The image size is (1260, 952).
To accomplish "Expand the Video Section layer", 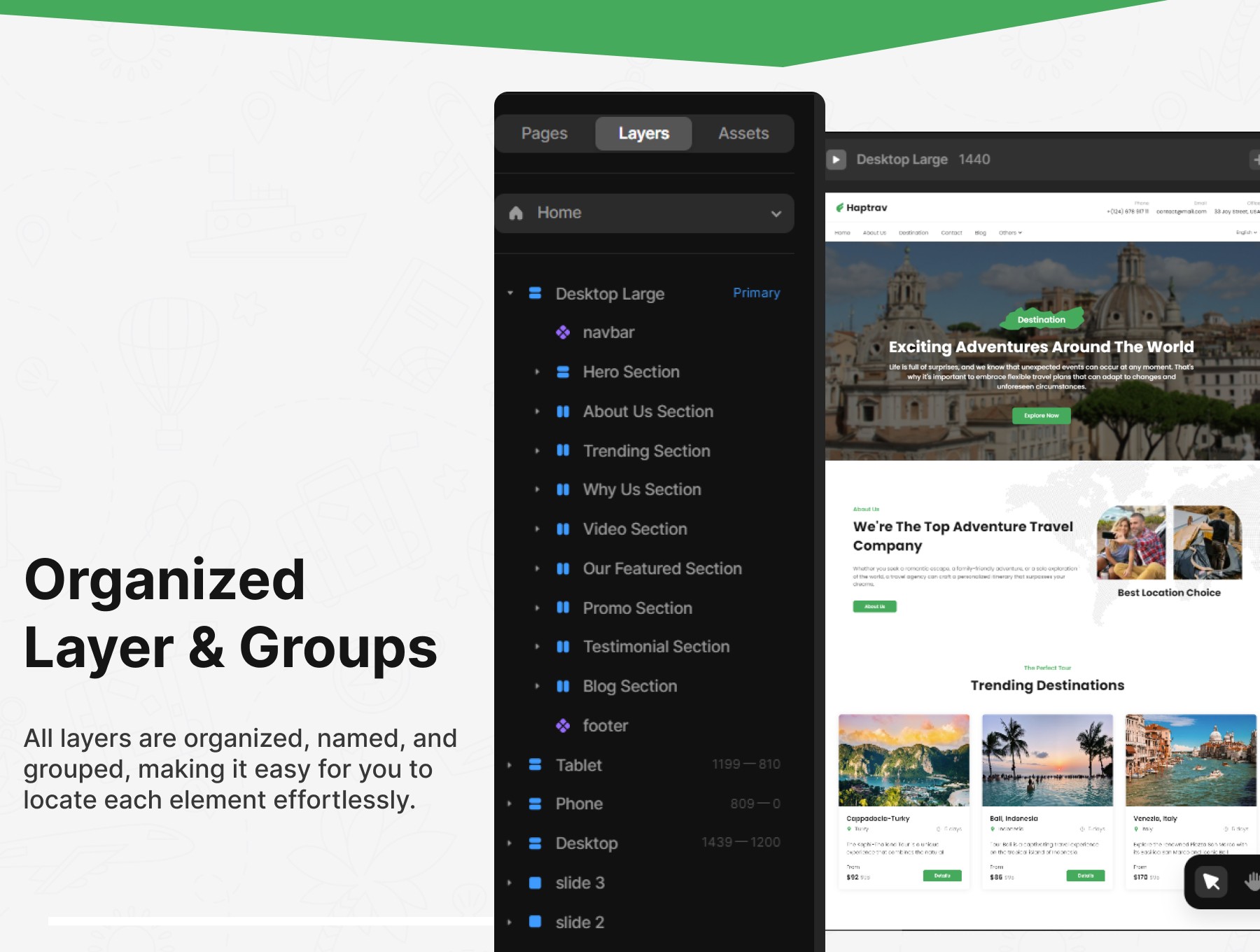I will click(537, 529).
